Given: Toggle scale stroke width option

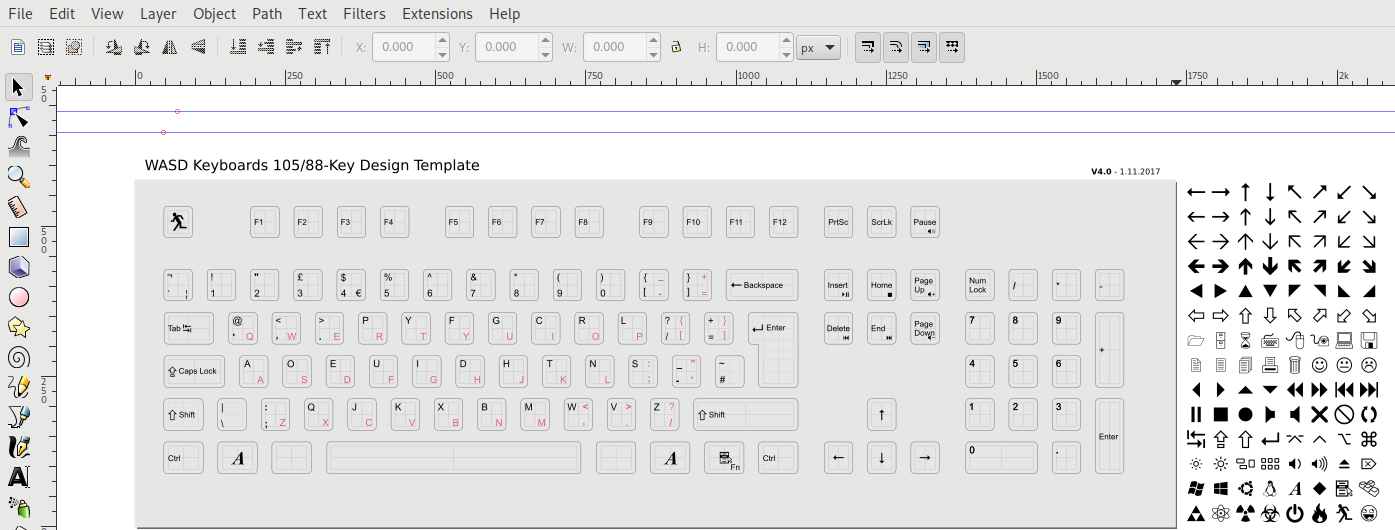Looking at the screenshot, I should click(x=868, y=47).
